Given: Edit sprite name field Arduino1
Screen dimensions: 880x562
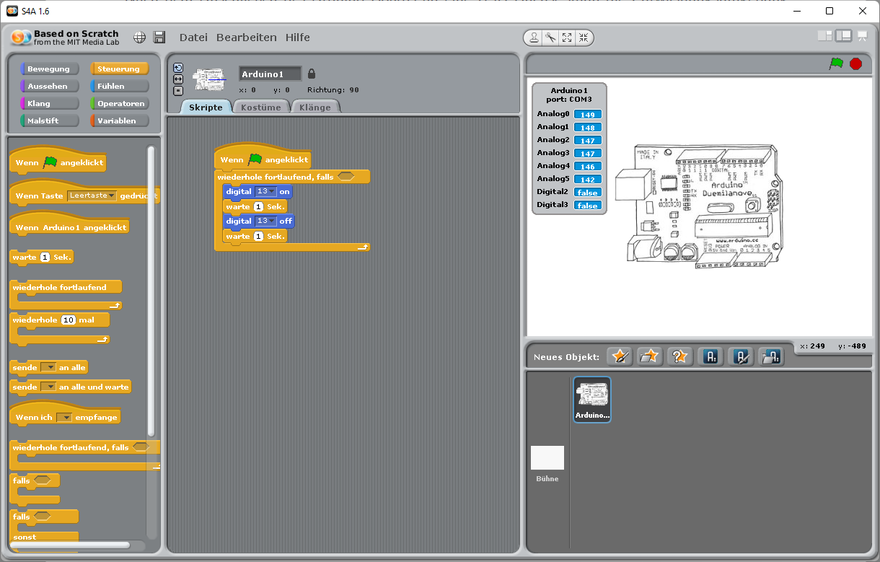Looking at the screenshot, I should [270, 74].
